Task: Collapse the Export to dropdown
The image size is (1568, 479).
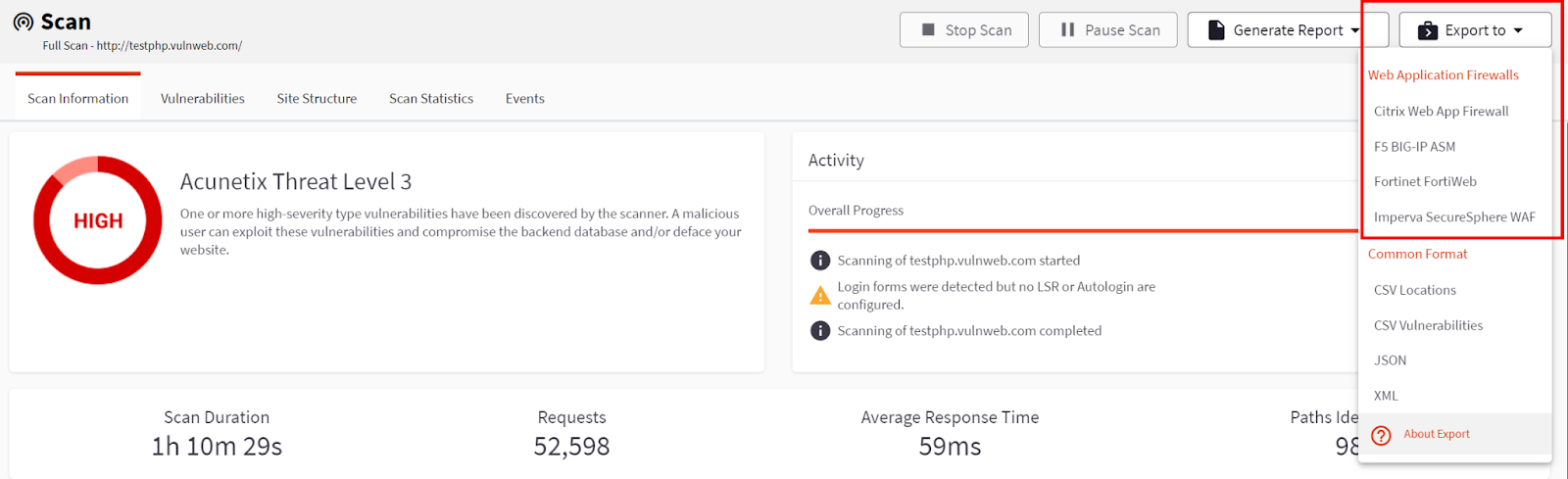Action: click(1475, 29)
